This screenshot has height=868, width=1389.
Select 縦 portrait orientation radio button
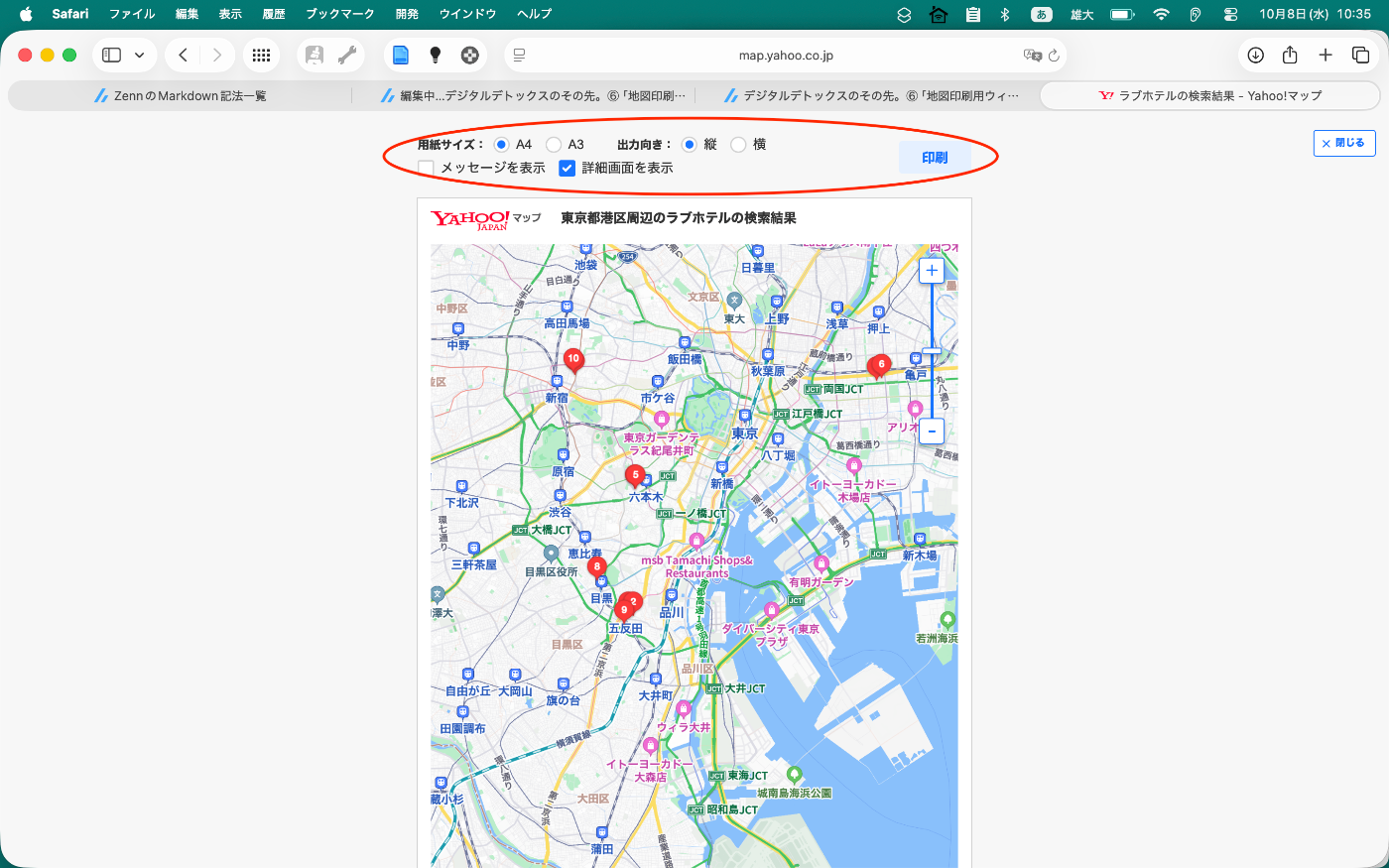[689, 145]
